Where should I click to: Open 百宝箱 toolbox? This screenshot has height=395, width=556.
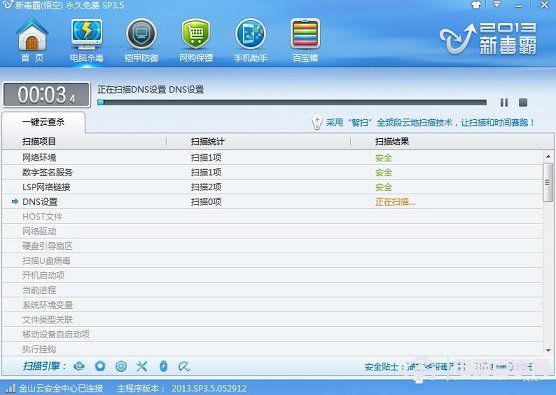coord(305,40)
